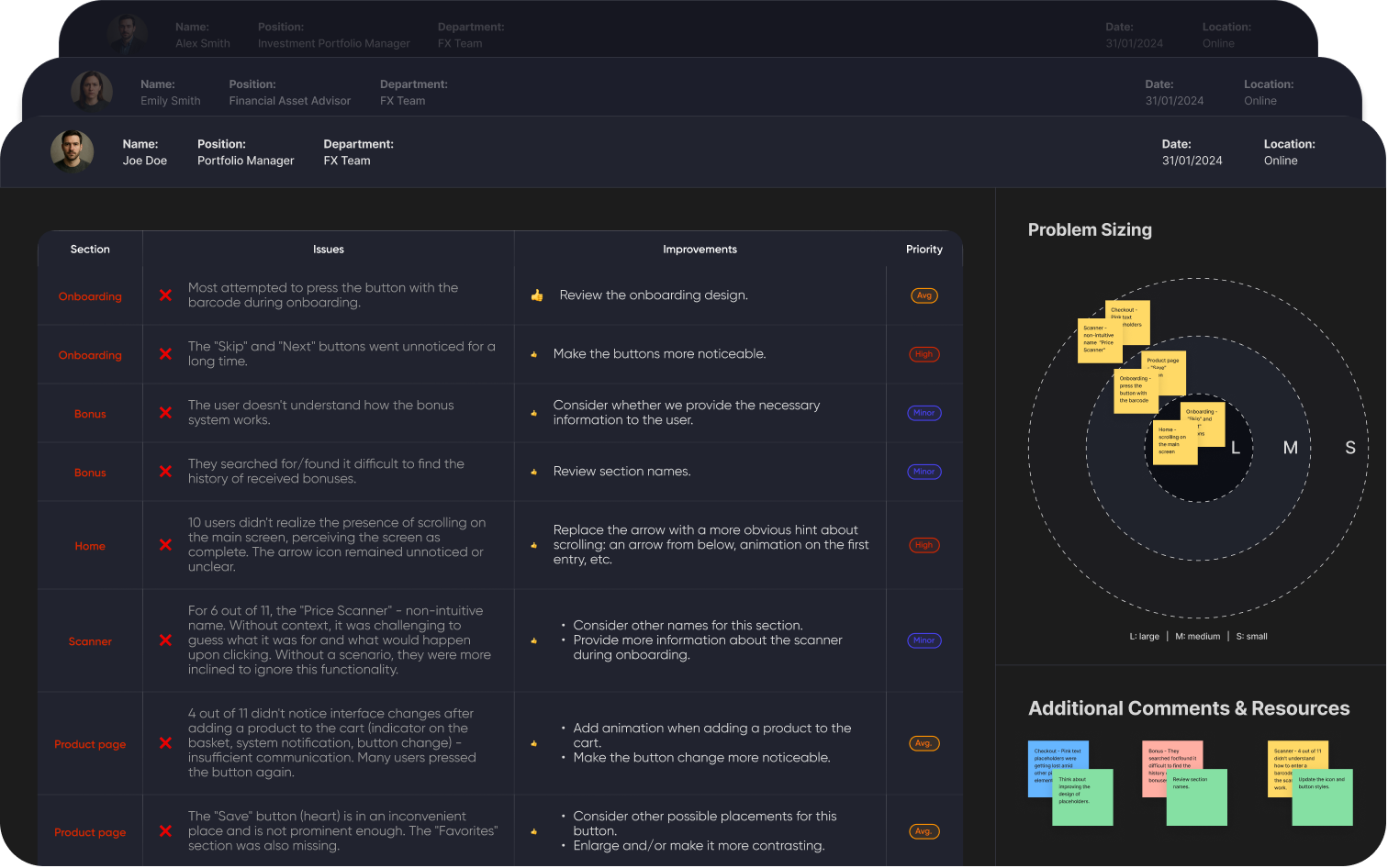This screenshot has width=1388, height=868.
Task: Click thumbs-up next to "Replace the arrow" improvement
Action: click(x=533, y=545)
